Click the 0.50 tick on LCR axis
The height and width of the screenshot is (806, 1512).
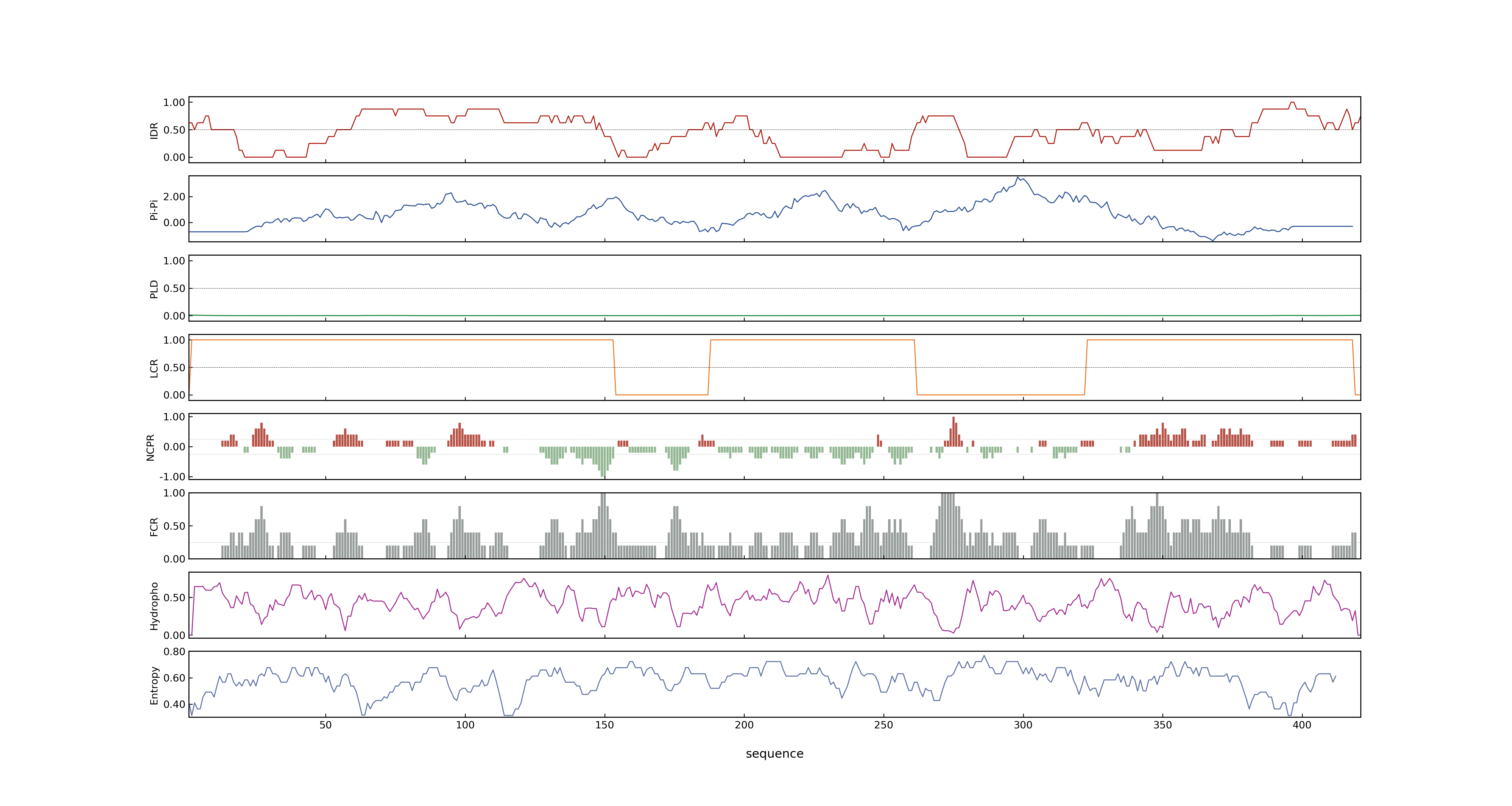(x=174, y=367)
